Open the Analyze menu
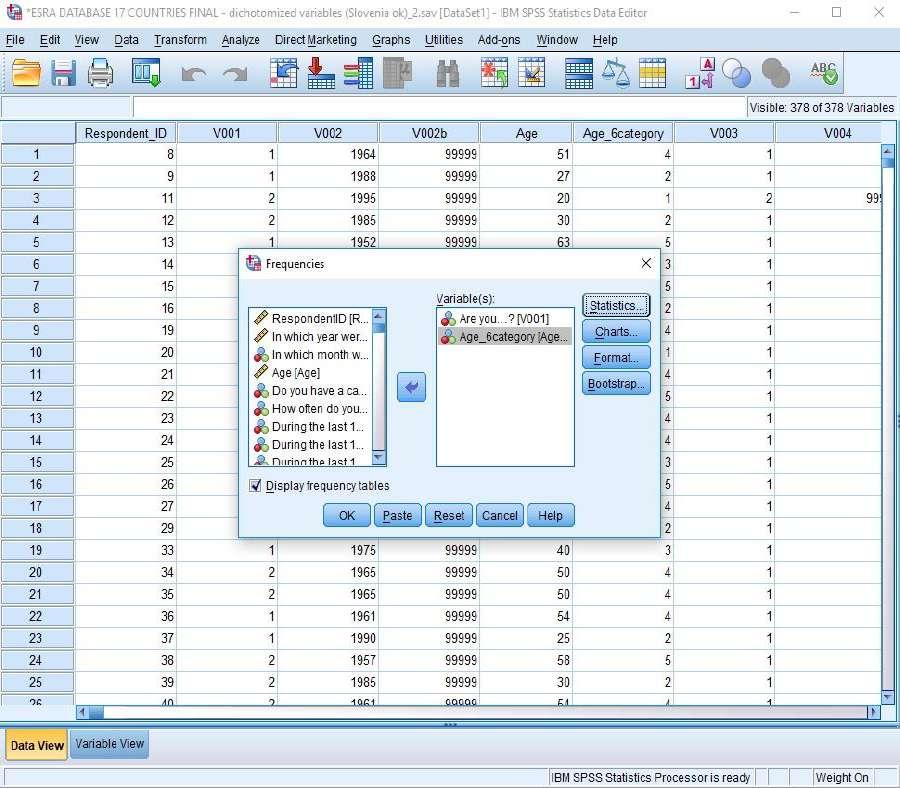 [x=240, y=40]
